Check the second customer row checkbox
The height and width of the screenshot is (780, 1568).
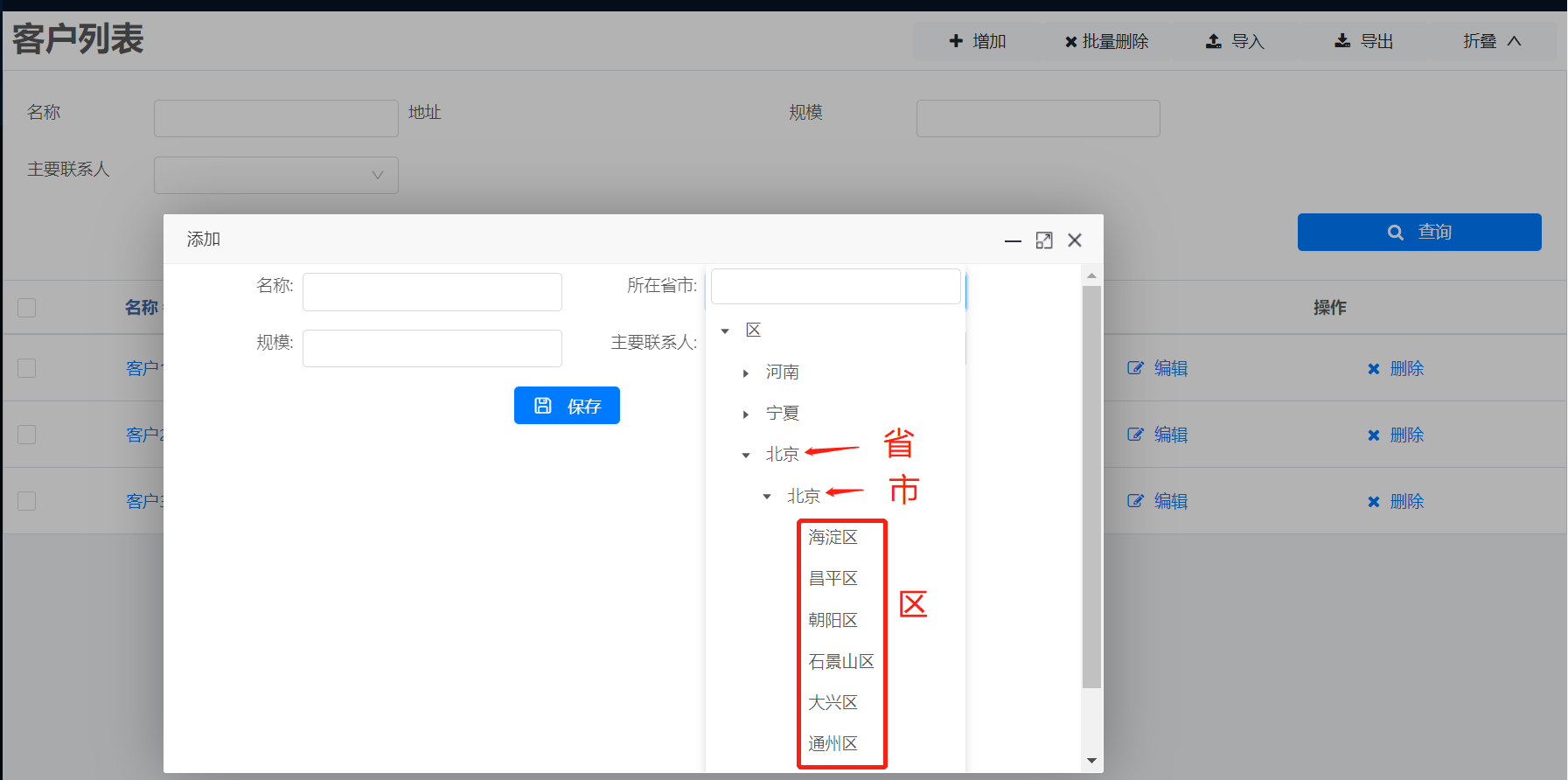point(27,435)
